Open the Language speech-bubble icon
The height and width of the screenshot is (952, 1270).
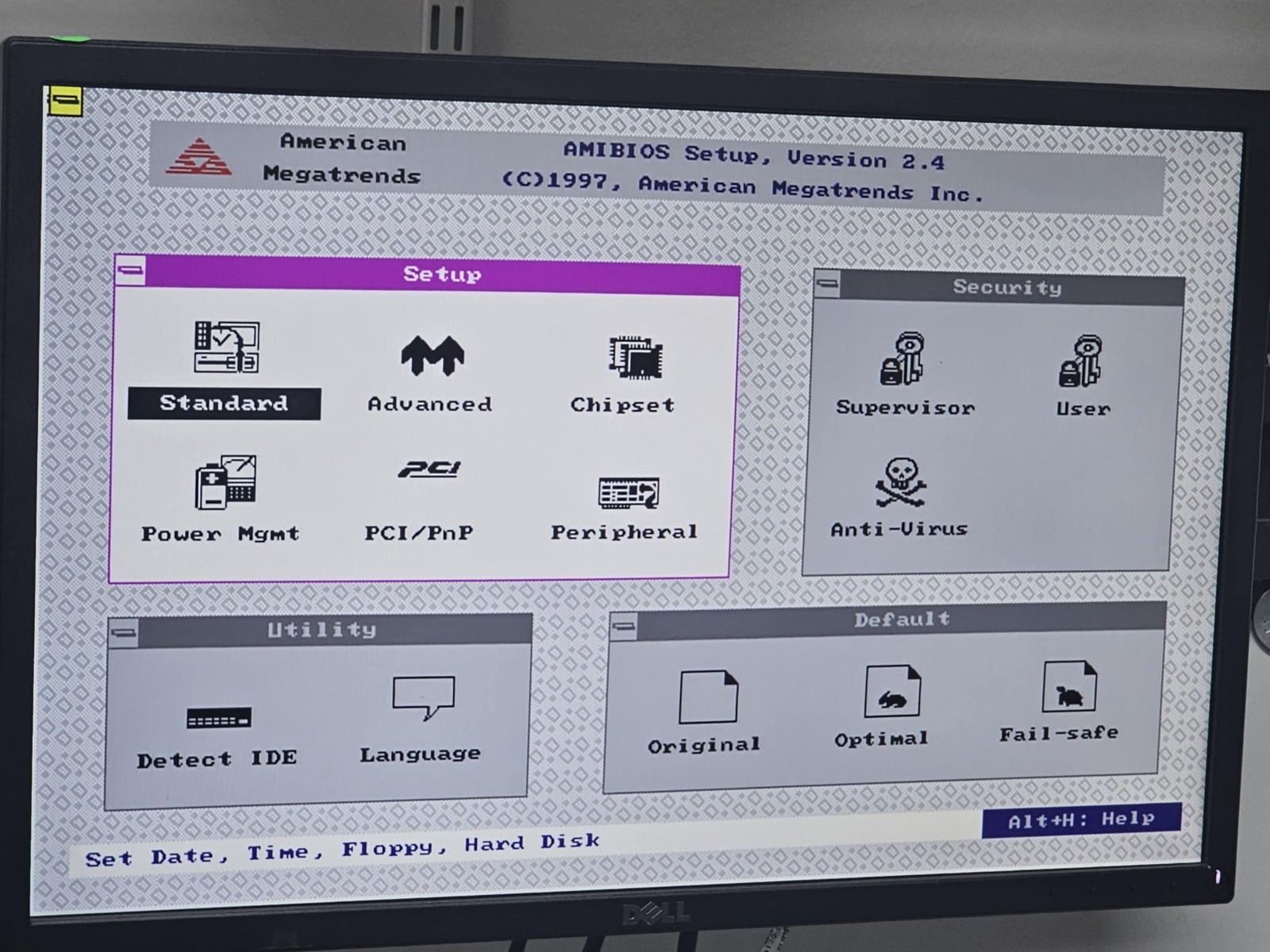click(x=423, y=697)
